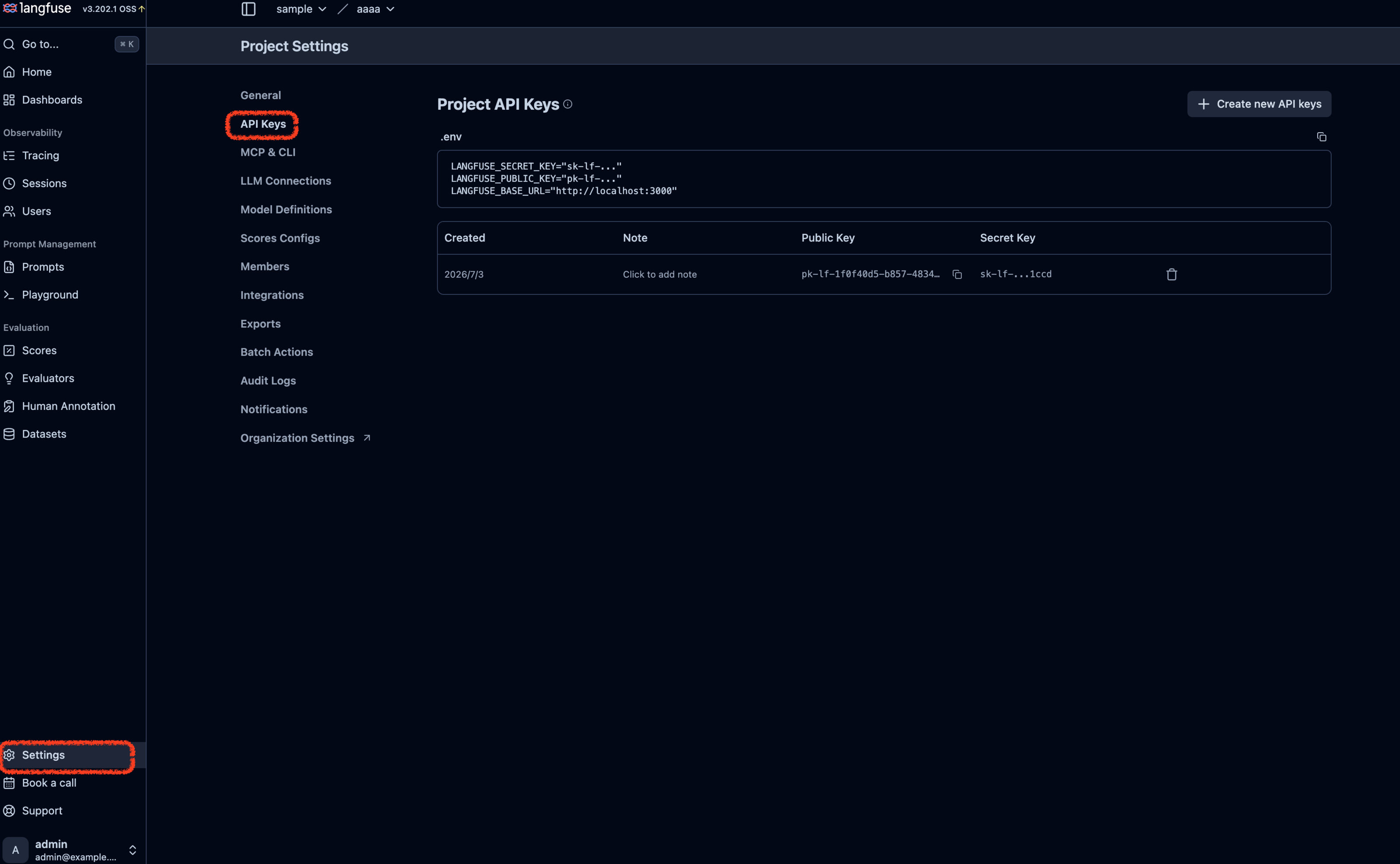The width and height of the screenshot is (1400, 864).
Task: Click the Home house icon
Action: coord(9,72)
